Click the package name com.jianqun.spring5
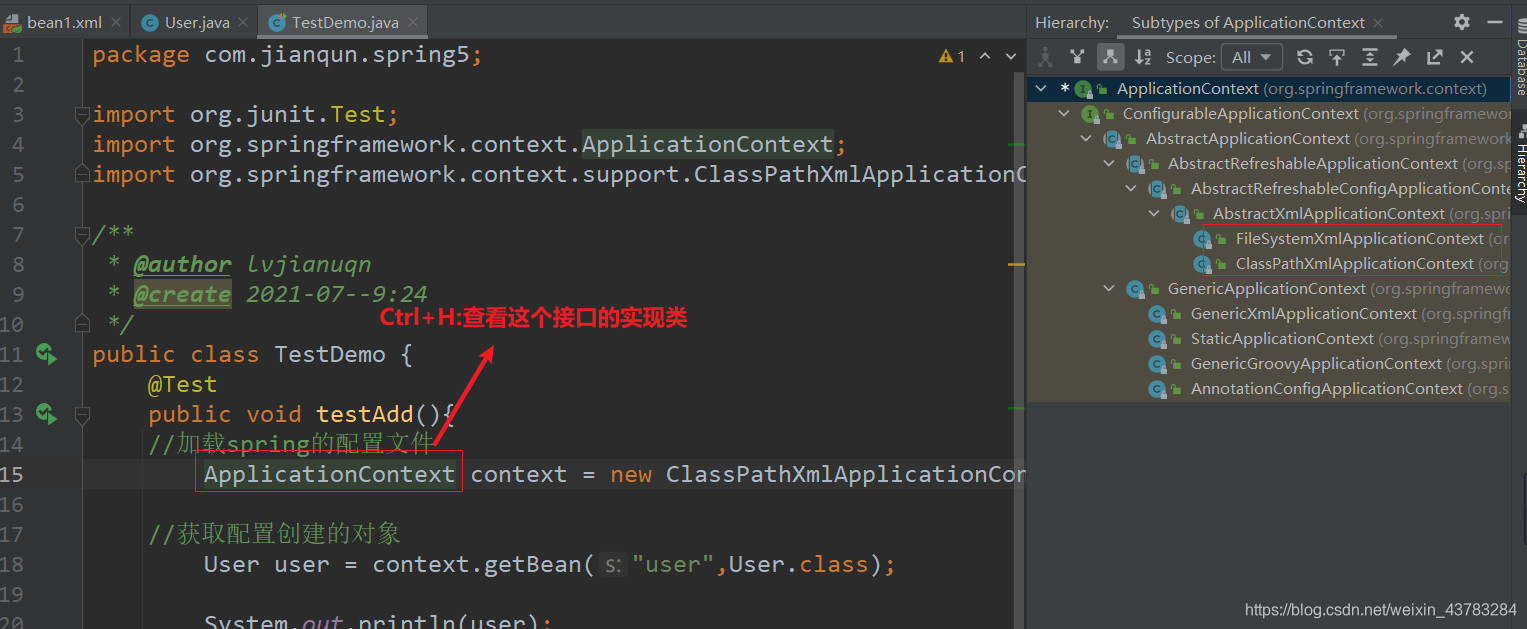 pos(337,54)
